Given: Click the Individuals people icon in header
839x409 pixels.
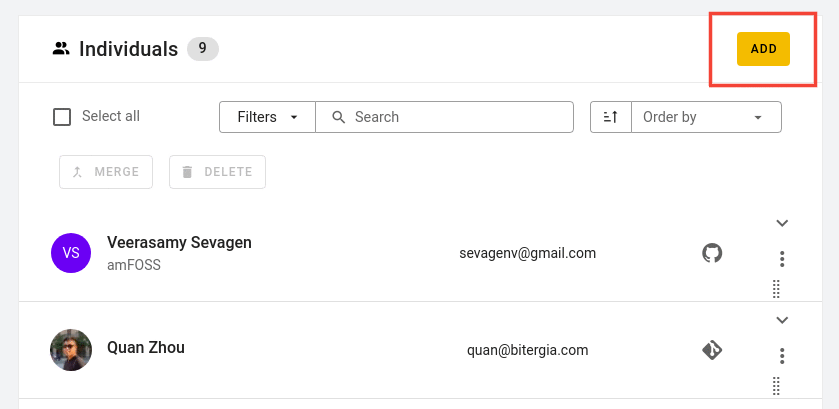Looking at the screenshot, I should click(x=61, y=49).
